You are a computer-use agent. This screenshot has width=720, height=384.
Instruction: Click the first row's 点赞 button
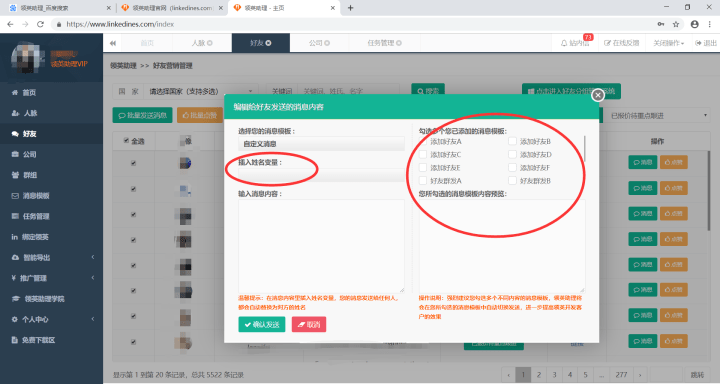pyautogui.click(x=674, y=162)
